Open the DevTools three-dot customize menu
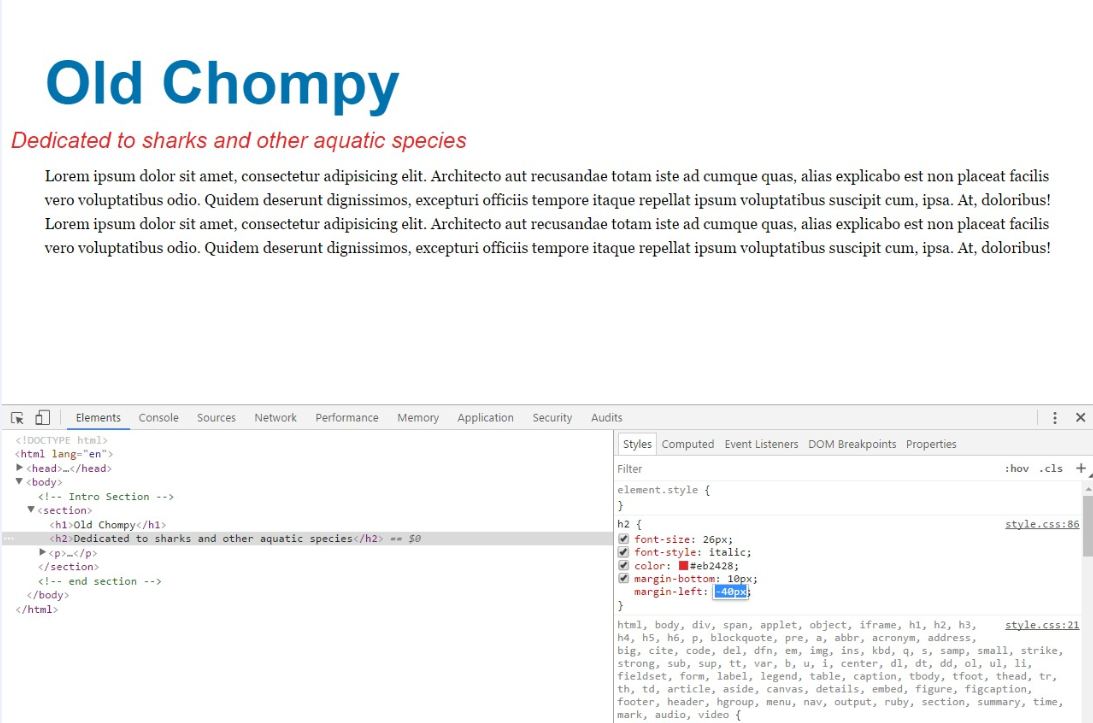Screen dimensions: 1093x723 (x=1055, y=418)
